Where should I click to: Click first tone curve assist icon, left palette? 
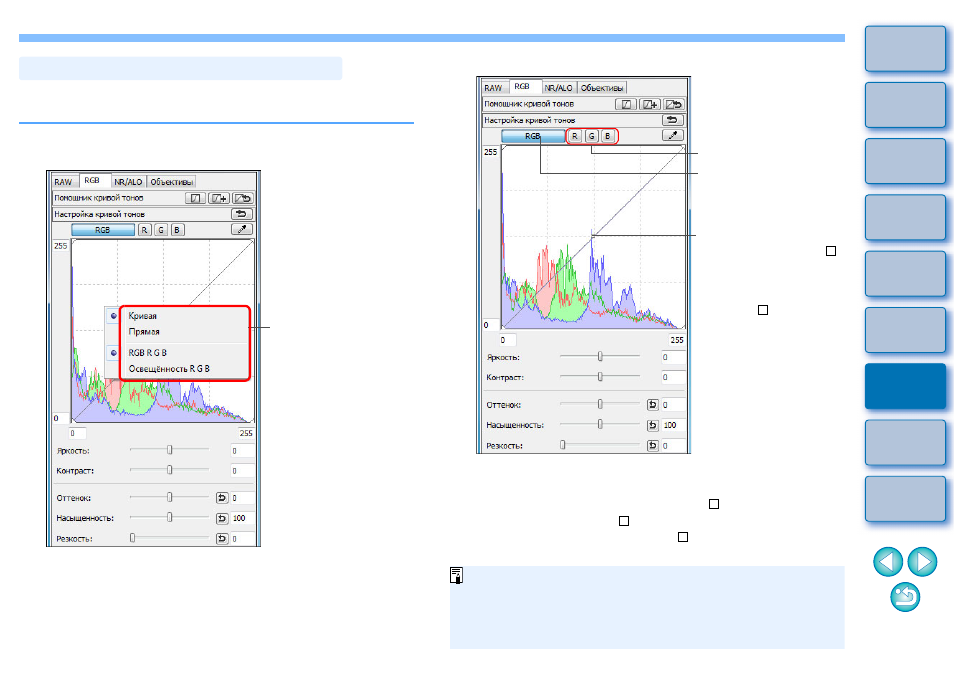[195, 198]
